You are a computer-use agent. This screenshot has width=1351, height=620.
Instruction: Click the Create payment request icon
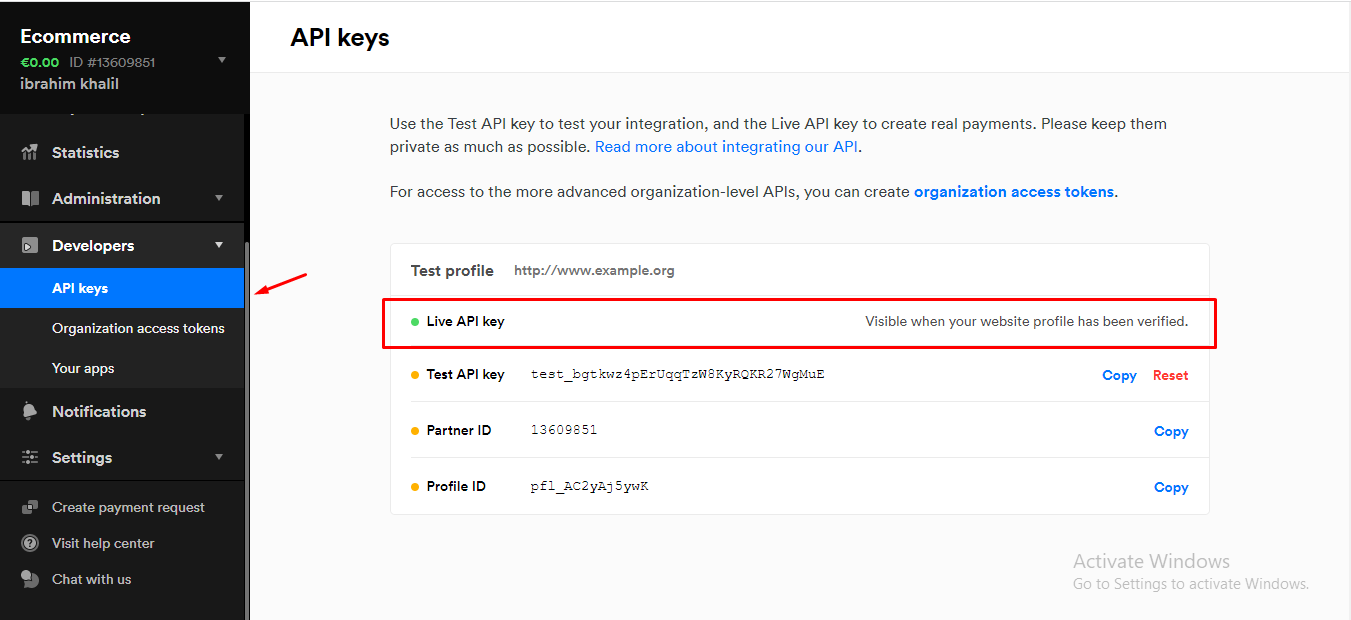click(x=30, y=508)
